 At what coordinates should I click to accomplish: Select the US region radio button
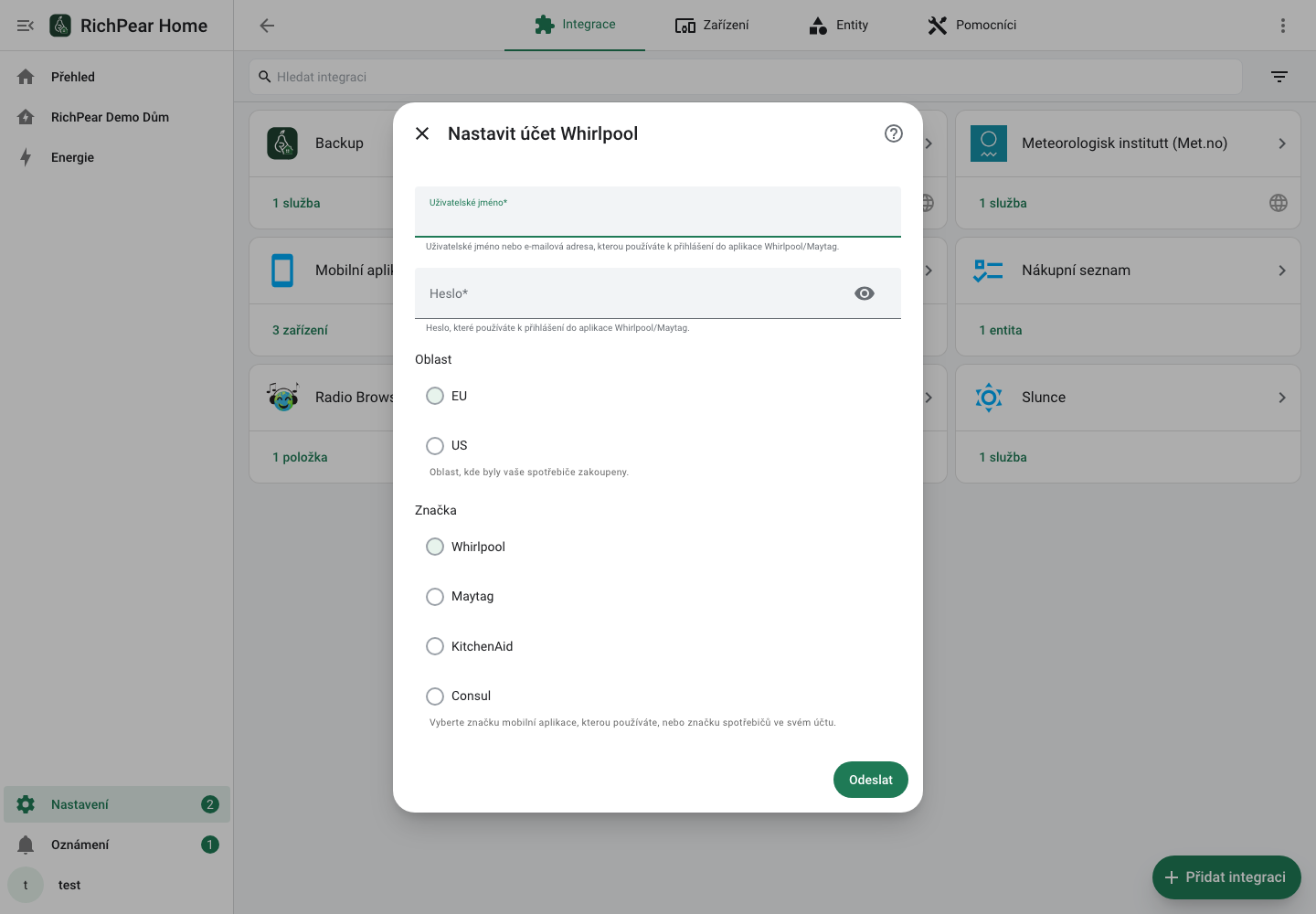tap(435, 446)
